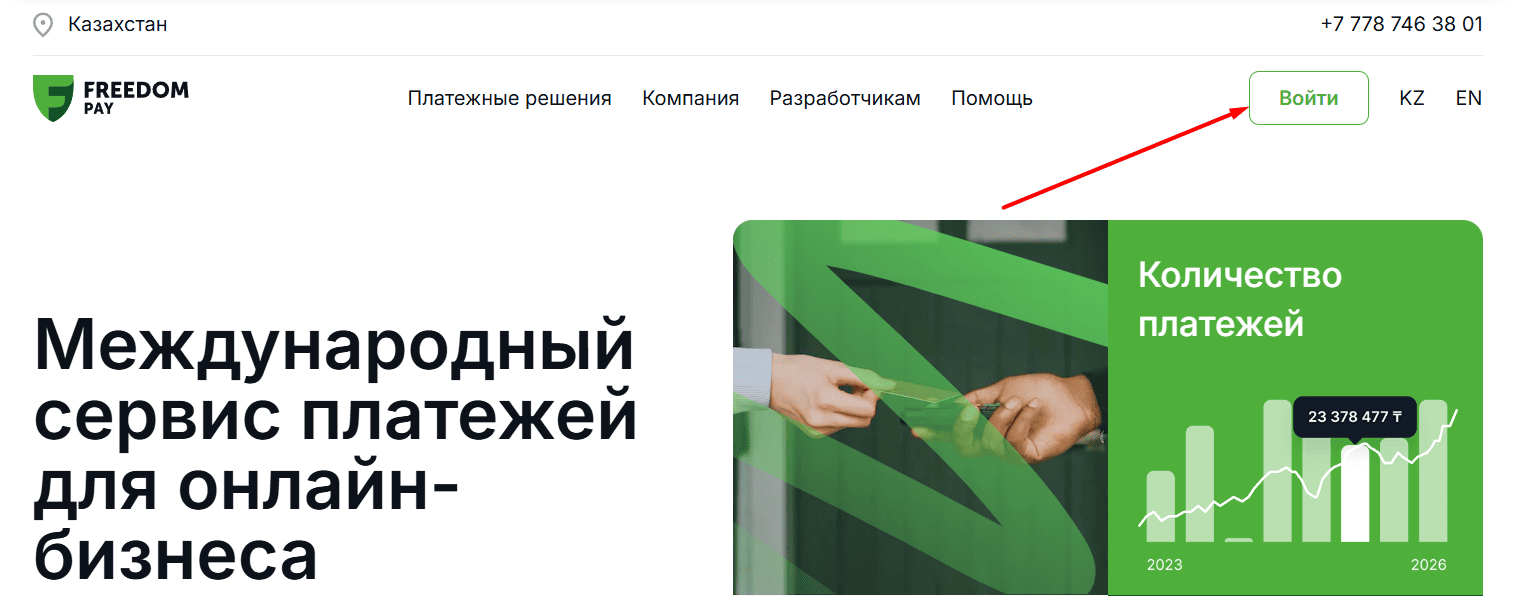Go to the Разработчикам section

845,98
